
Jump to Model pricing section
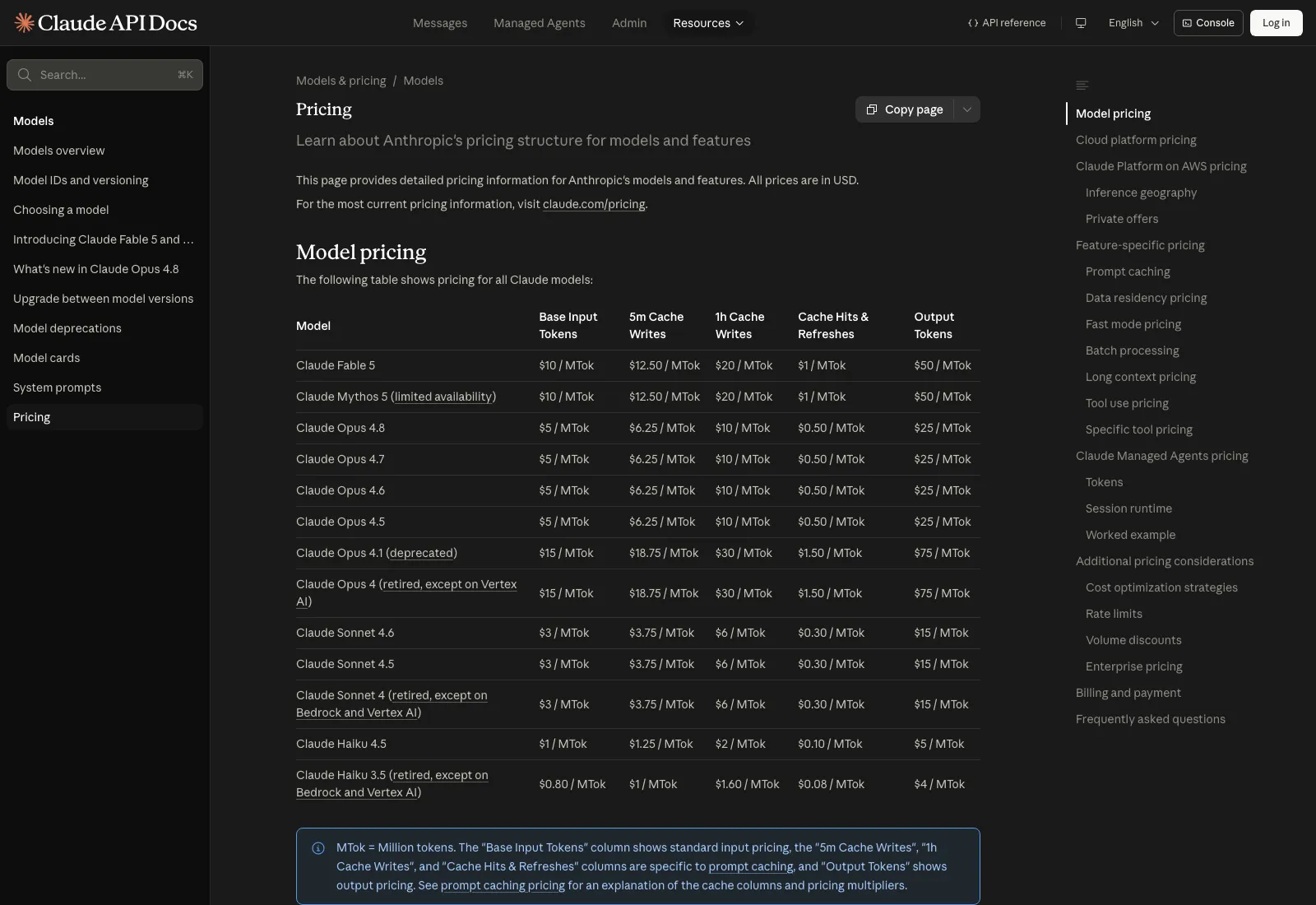pos(1113,114)
